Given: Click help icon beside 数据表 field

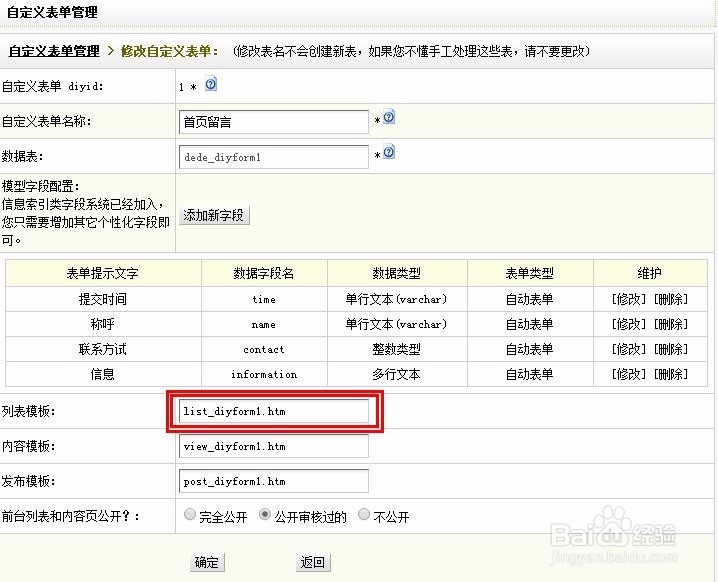Looking at the screenshot, I should (389, 152).
